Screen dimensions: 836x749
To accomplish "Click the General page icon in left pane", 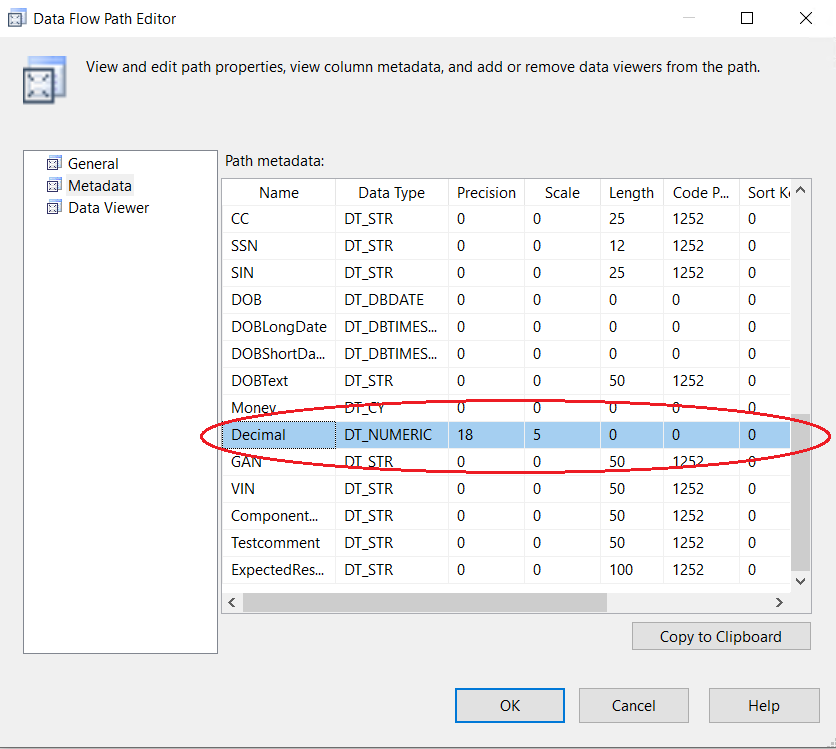I will (x=54, y=164).
